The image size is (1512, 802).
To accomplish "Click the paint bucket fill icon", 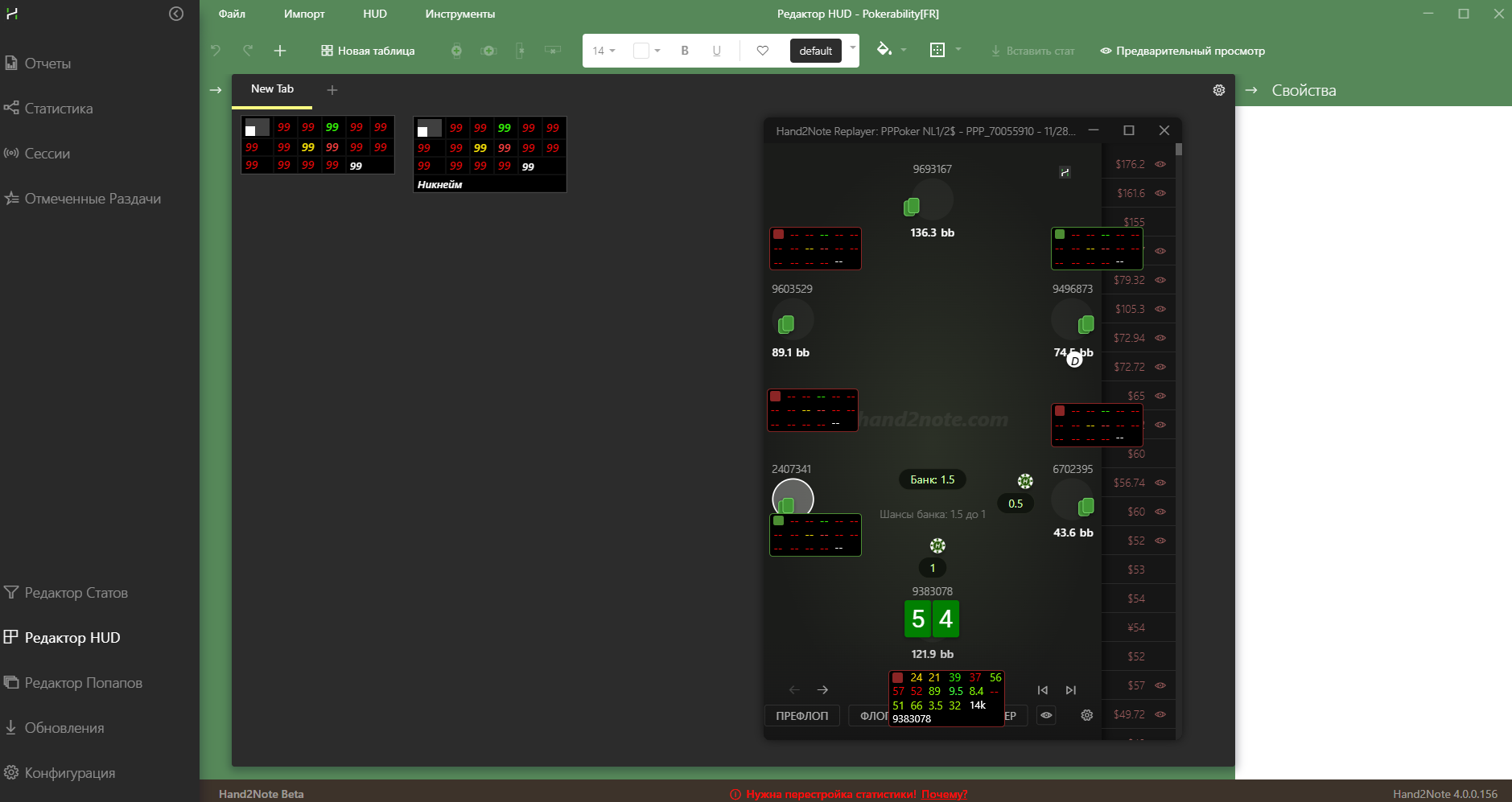I will (x=884, y=50).
